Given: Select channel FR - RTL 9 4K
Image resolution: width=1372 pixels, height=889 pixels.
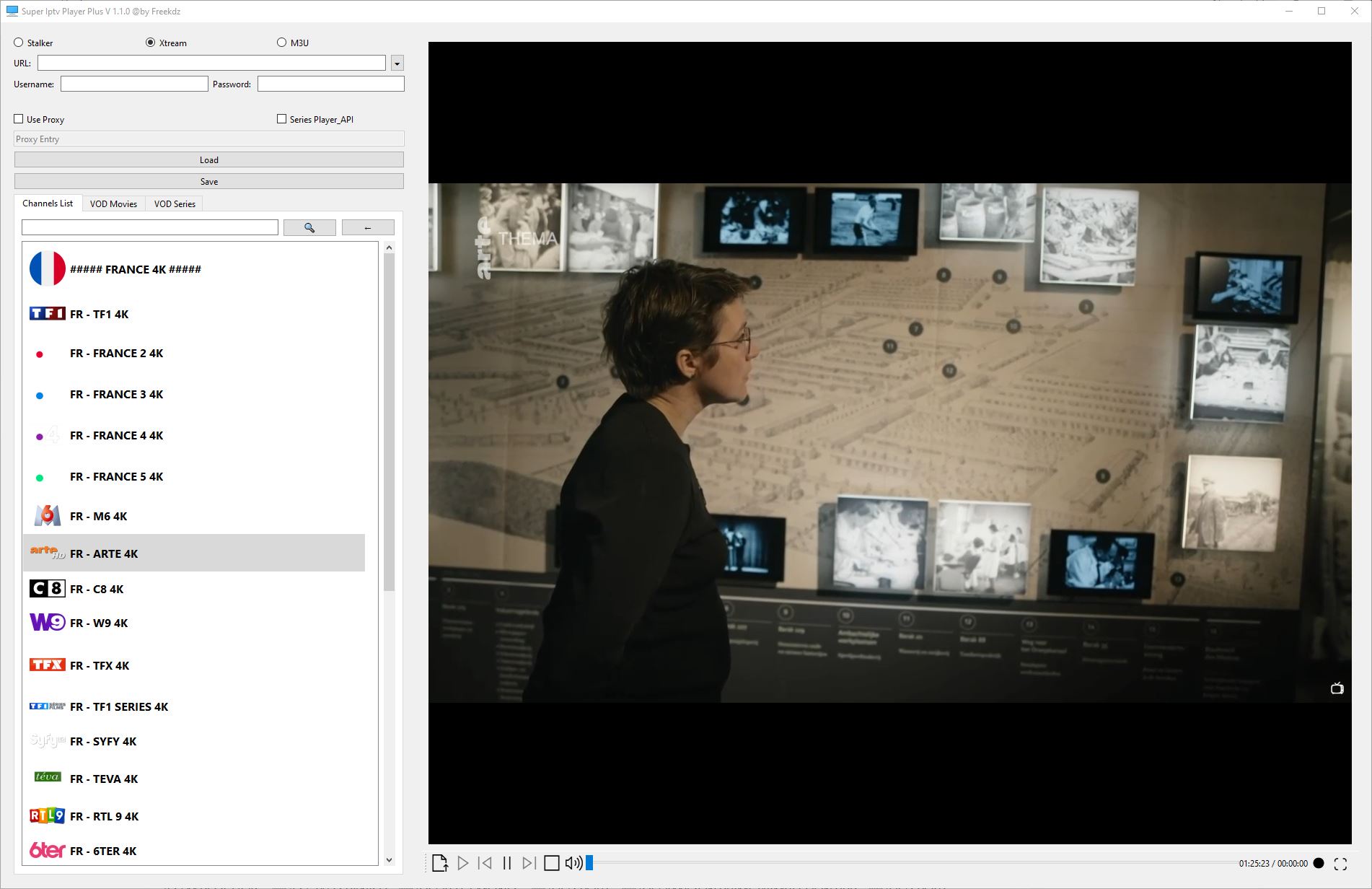Looking at the screenshot, I should [x=194, y=816].
